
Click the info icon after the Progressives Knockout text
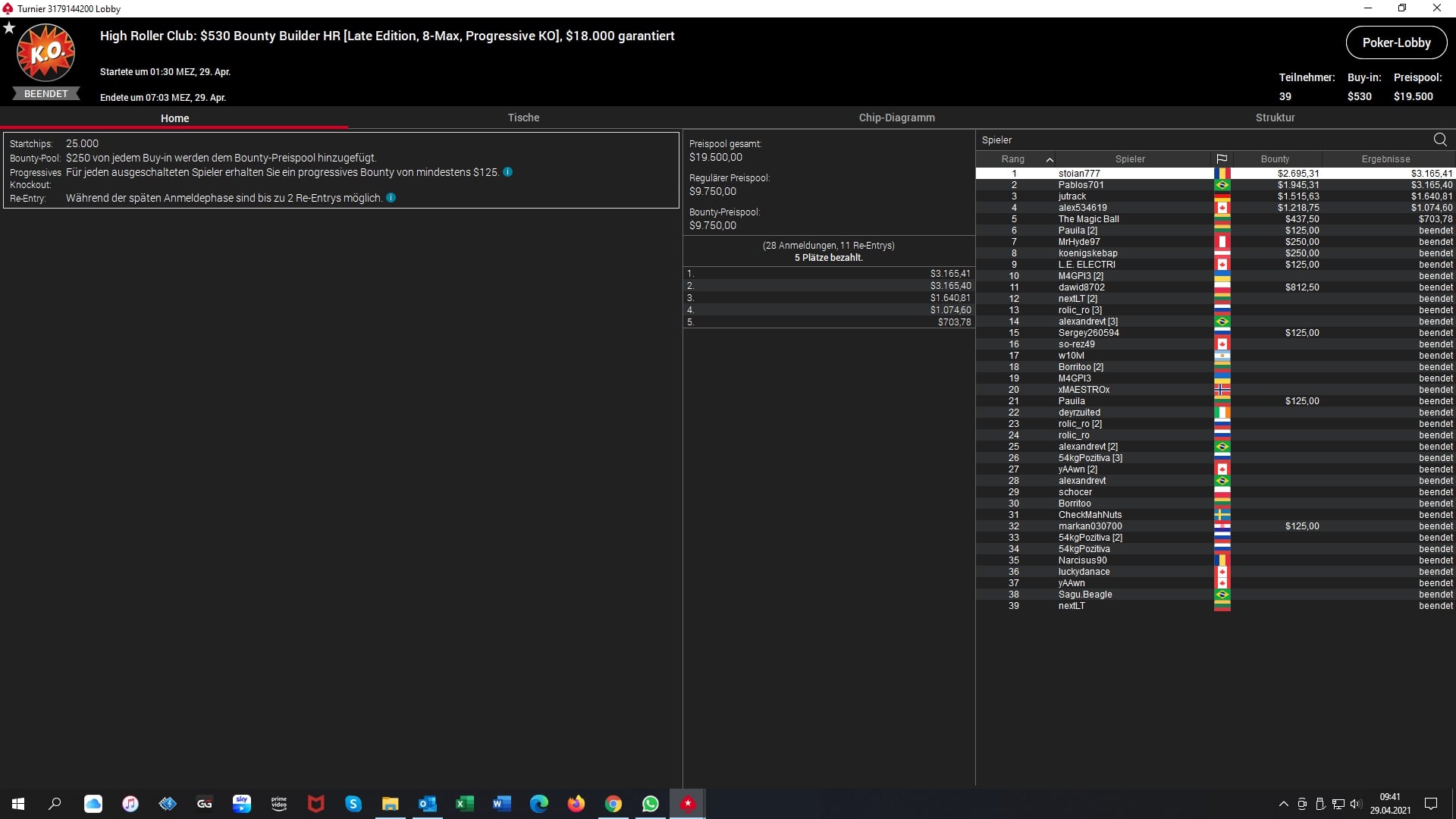coord(508,172)
